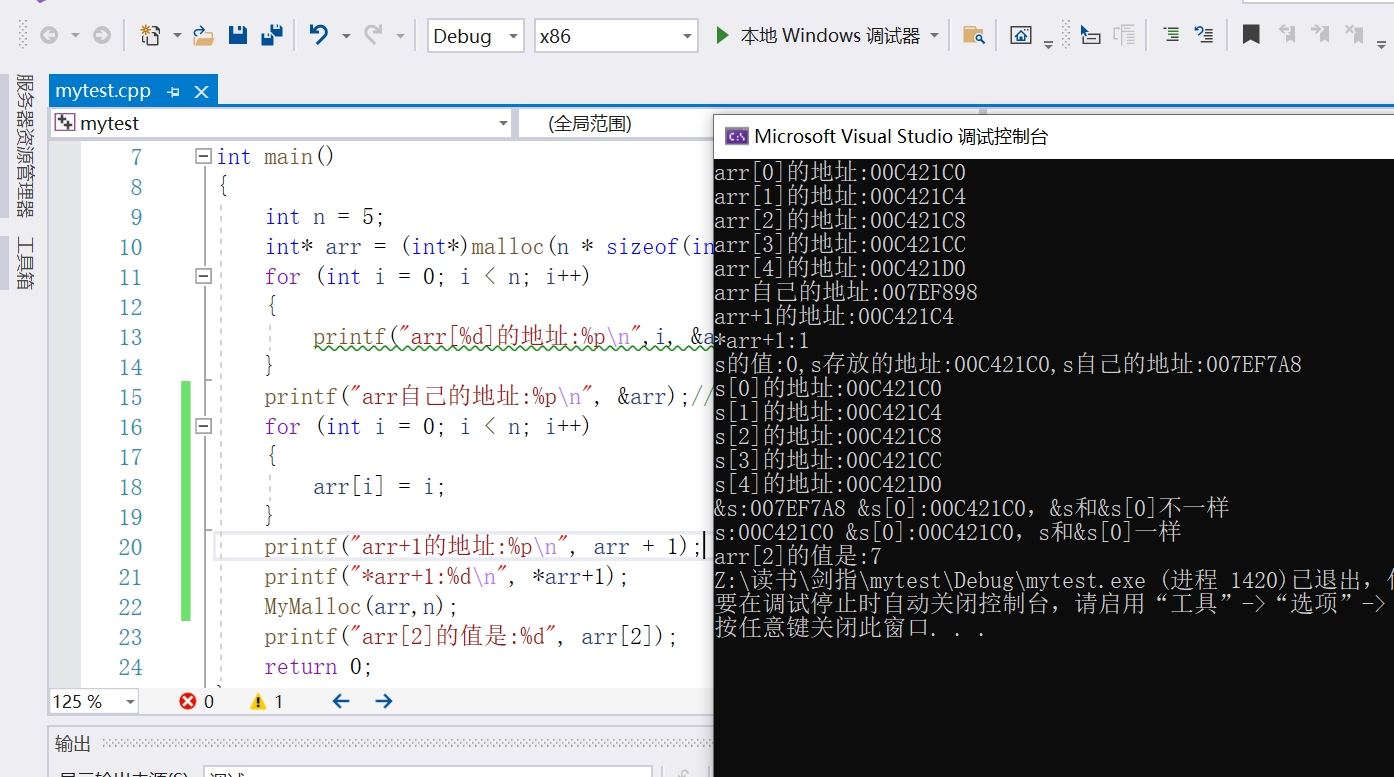The image size is (1394, 777).
Task: Open the global scope (全局范围) dropdown
Action: [616, 123]
